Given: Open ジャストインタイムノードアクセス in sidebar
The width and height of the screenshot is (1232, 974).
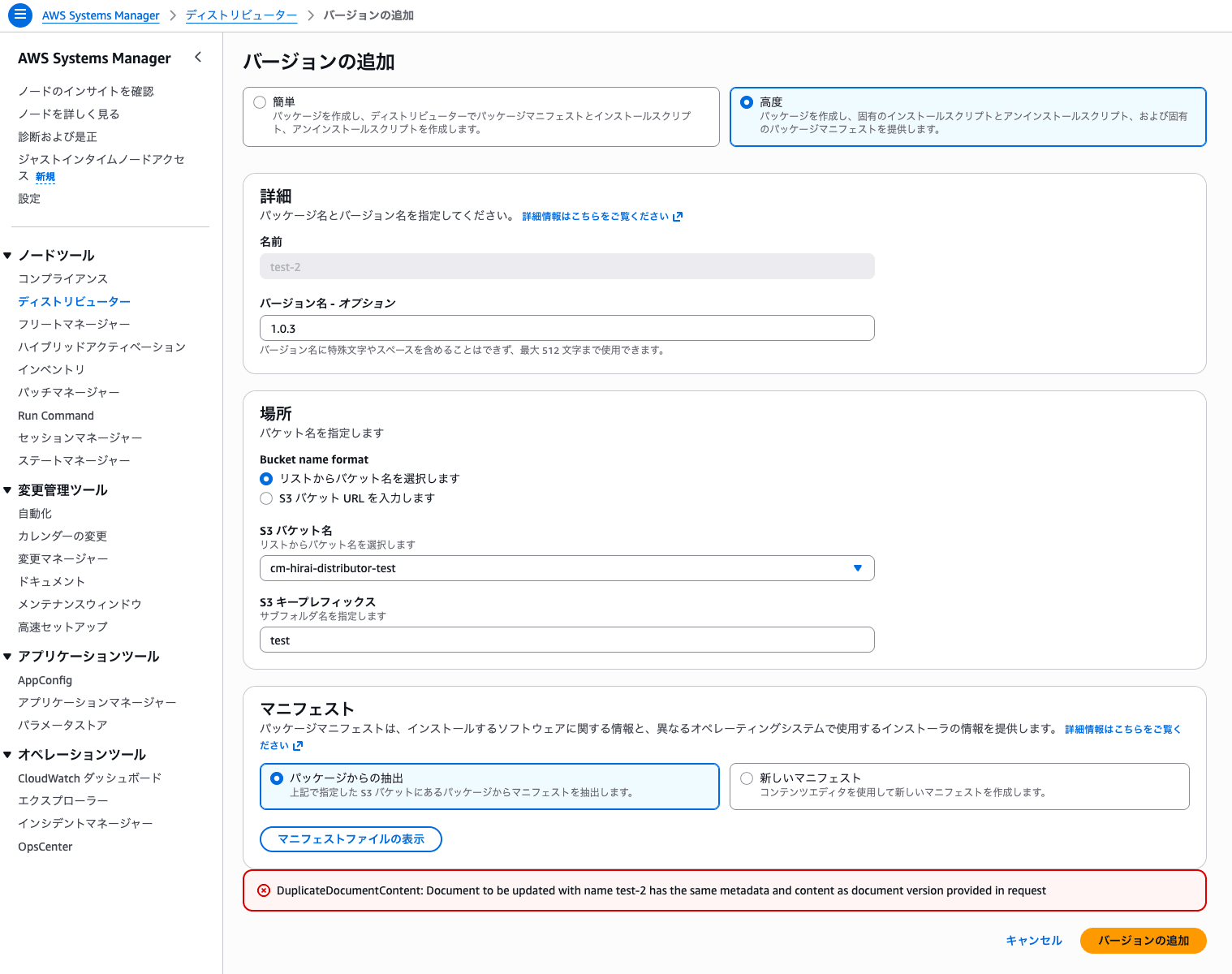Looking at the screenshot, I should coord(101,167).
